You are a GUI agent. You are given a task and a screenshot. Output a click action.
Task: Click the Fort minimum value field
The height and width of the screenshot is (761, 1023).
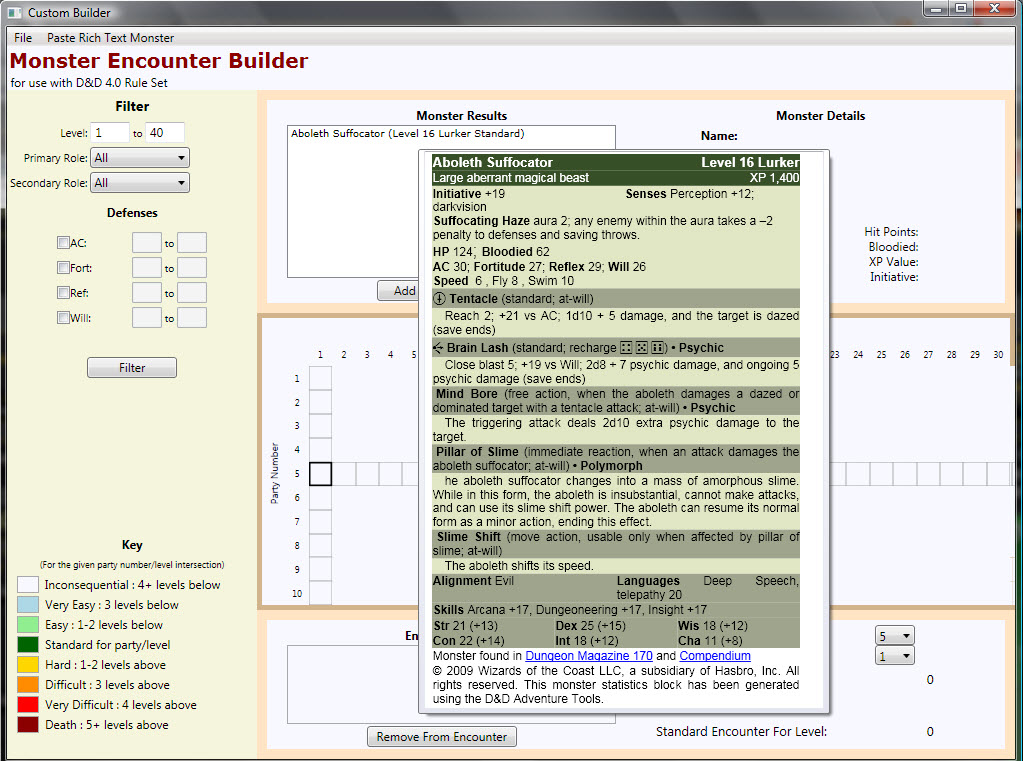pos(147,268)
